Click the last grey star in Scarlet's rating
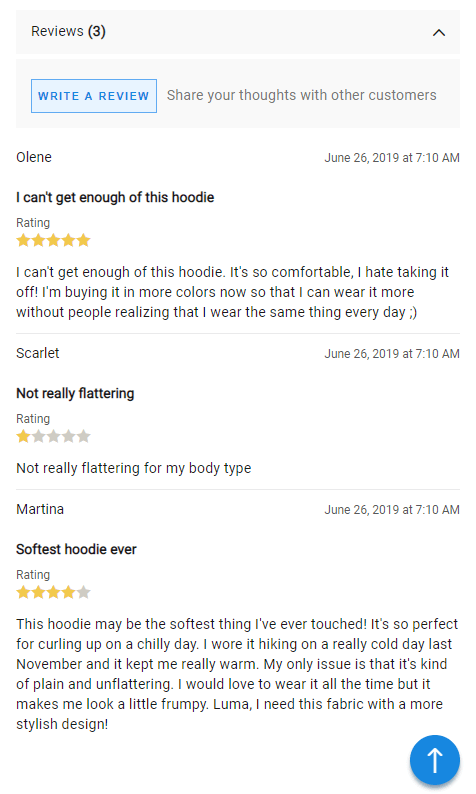Image resolution: width=476 pixels, height=794 pixels. point(84,436)
